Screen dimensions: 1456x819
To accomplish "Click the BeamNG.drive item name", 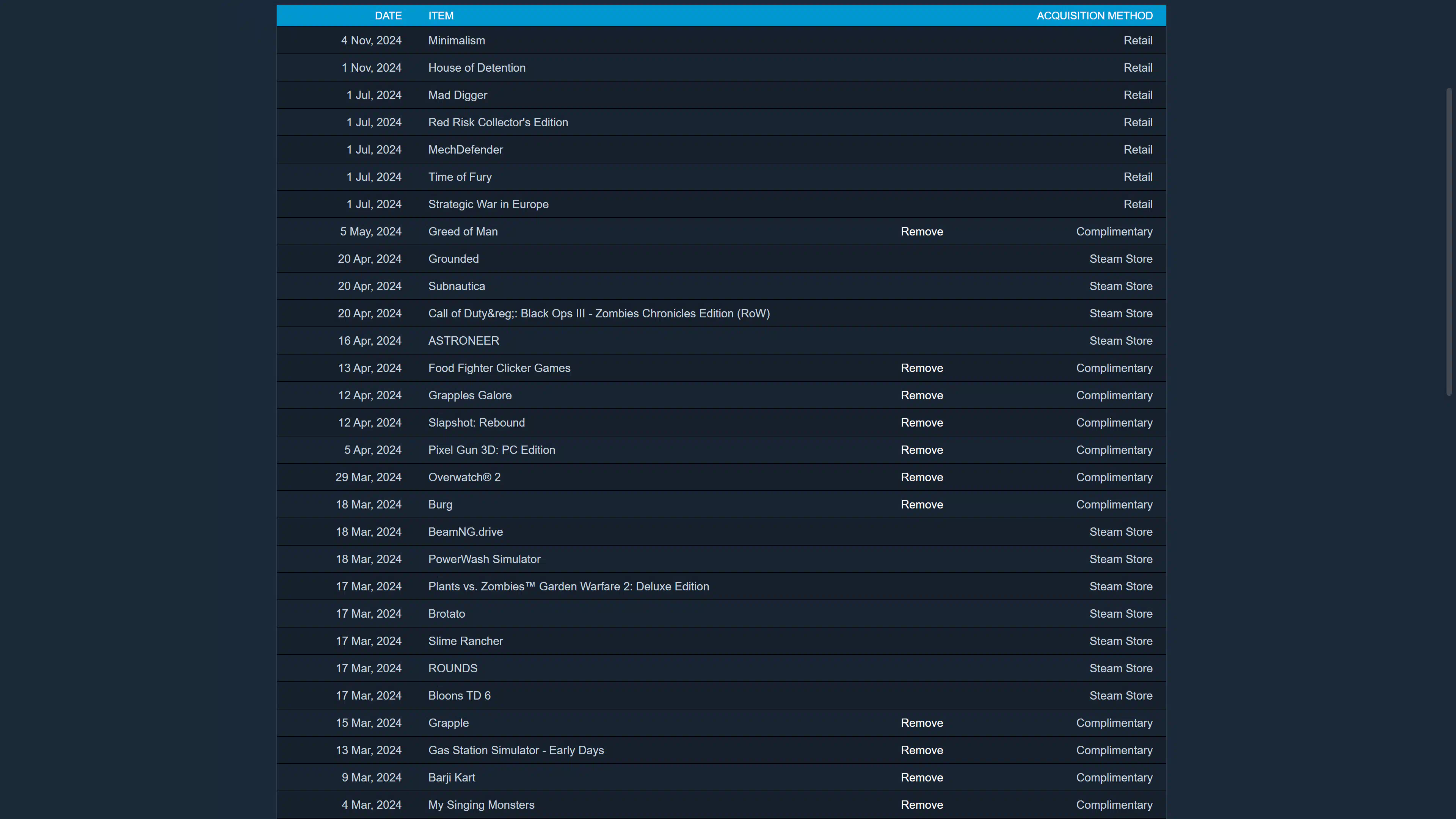I will pyautogui.click(x=466, y=532).
